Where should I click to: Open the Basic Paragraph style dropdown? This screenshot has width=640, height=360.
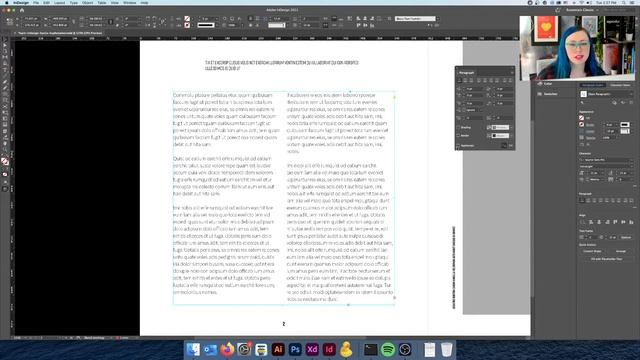(x=607, y=94)
